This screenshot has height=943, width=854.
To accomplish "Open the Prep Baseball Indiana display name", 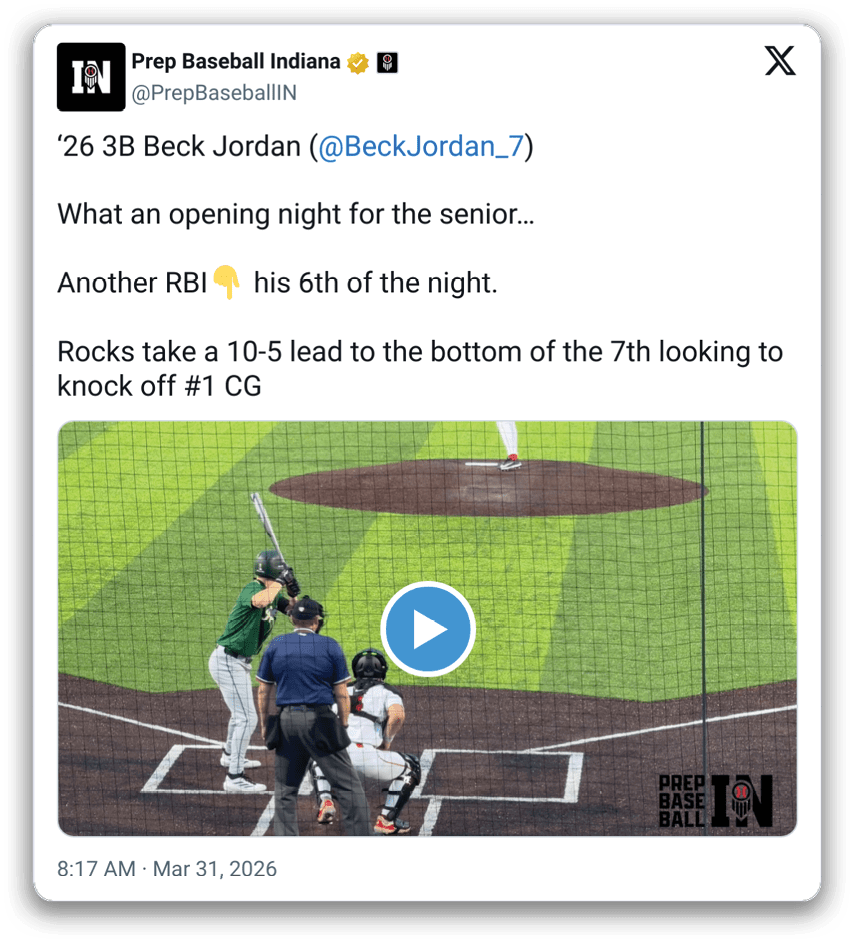I will click(x=236, y=61).
